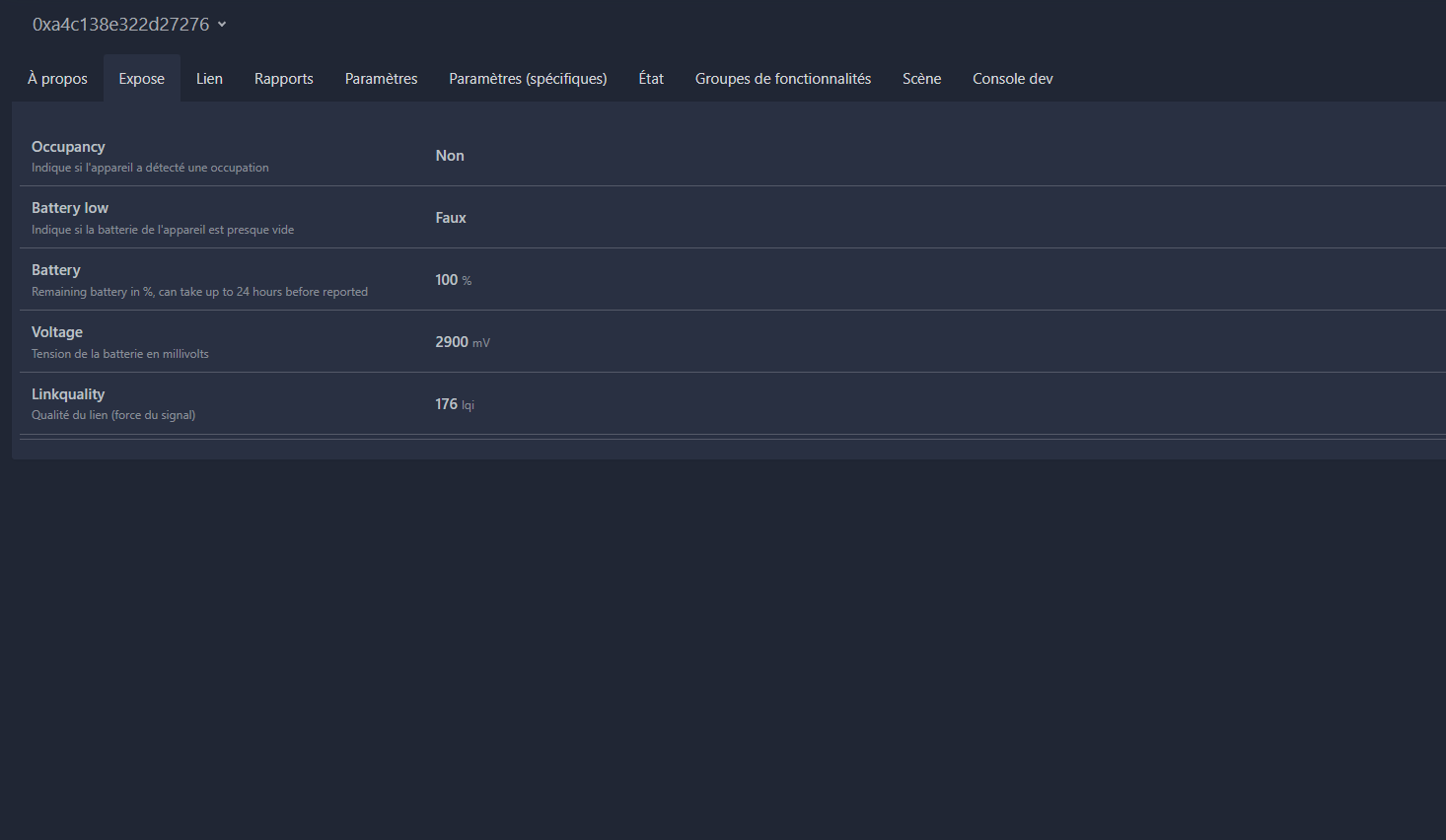1446x840 pixels.
Task: Switch to the À propos tab
Action: click(x=57, y=79)
